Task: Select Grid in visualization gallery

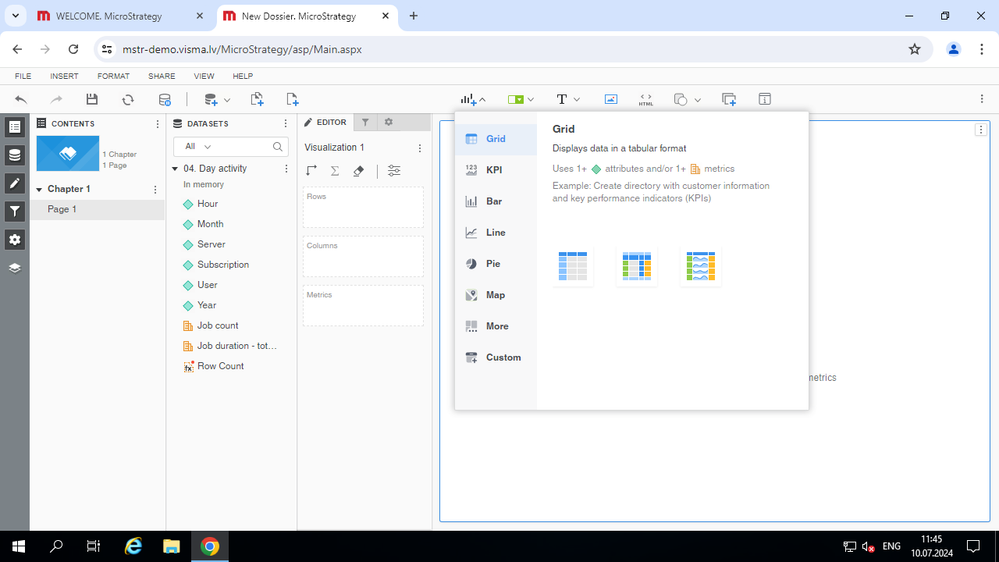Action: pos(496,139)
